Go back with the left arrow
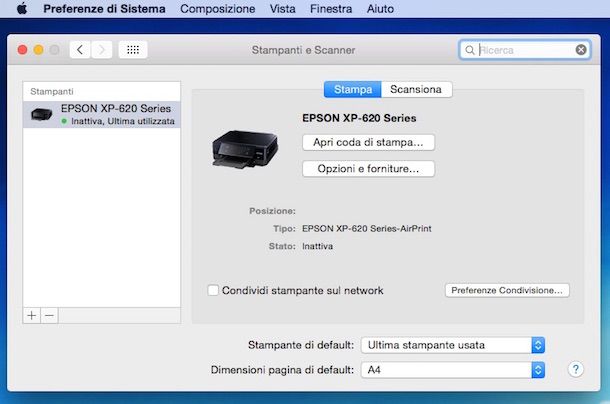The image size is (610, 404). [x=80, y=50]
